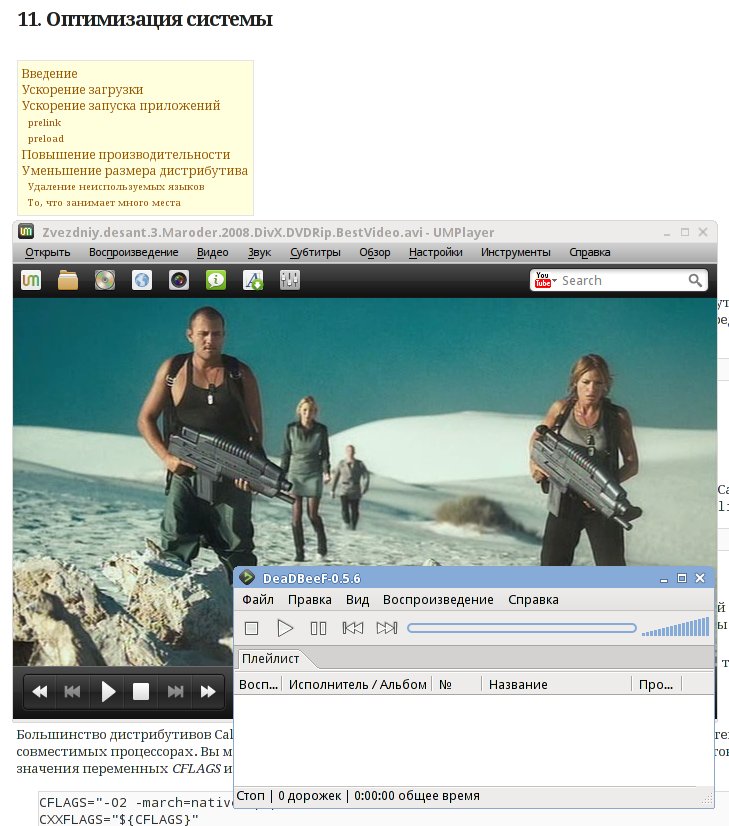Open Файл menu in DeaDBeeF
Viewport: 729px width, 826px height.
tap(258, 599)
